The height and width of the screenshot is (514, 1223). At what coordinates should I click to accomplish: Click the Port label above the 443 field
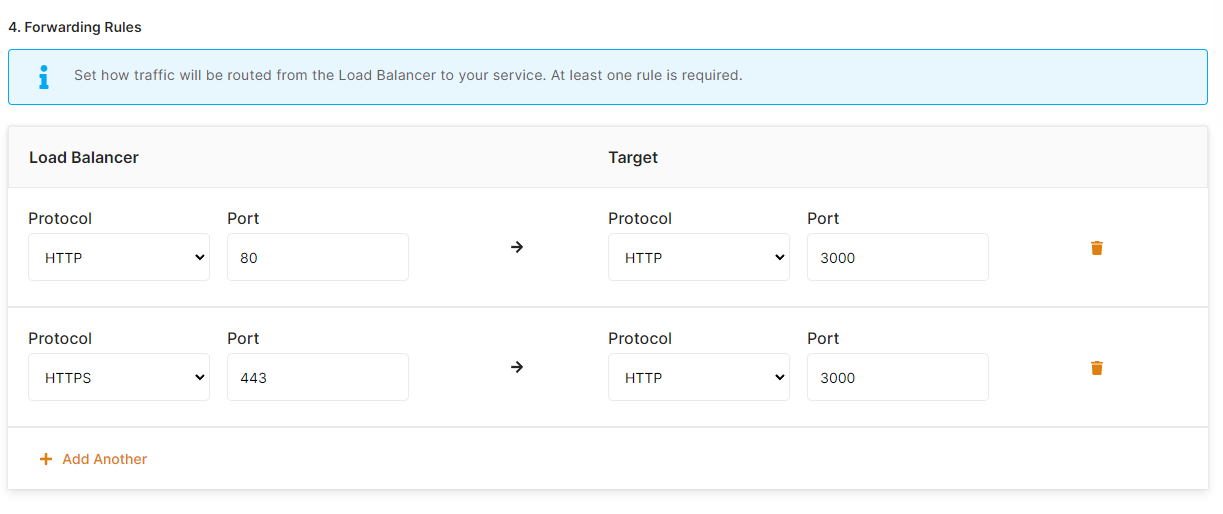[243, 338]
